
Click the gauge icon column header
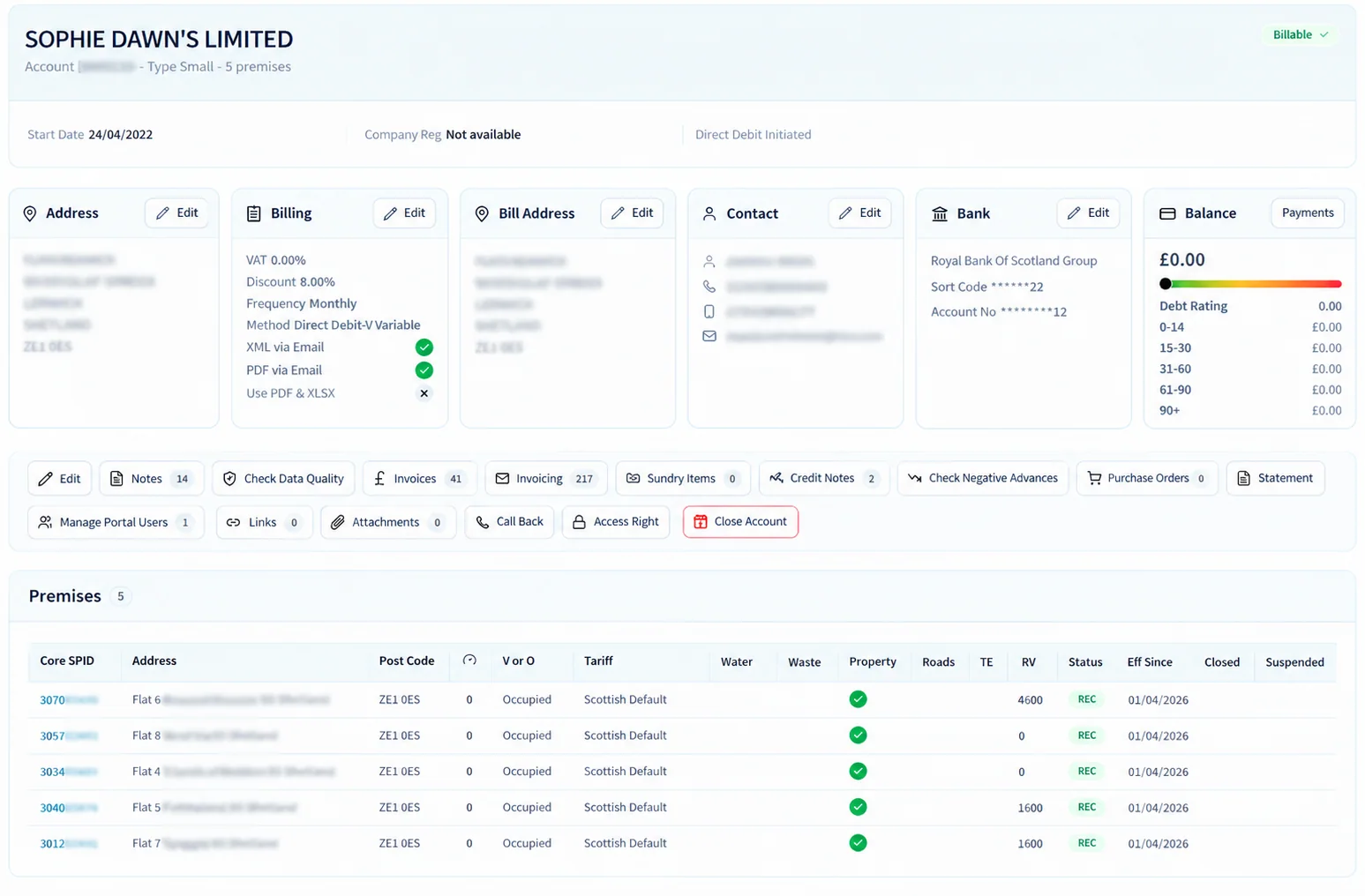pyautogui.click(x=469, y=661)
